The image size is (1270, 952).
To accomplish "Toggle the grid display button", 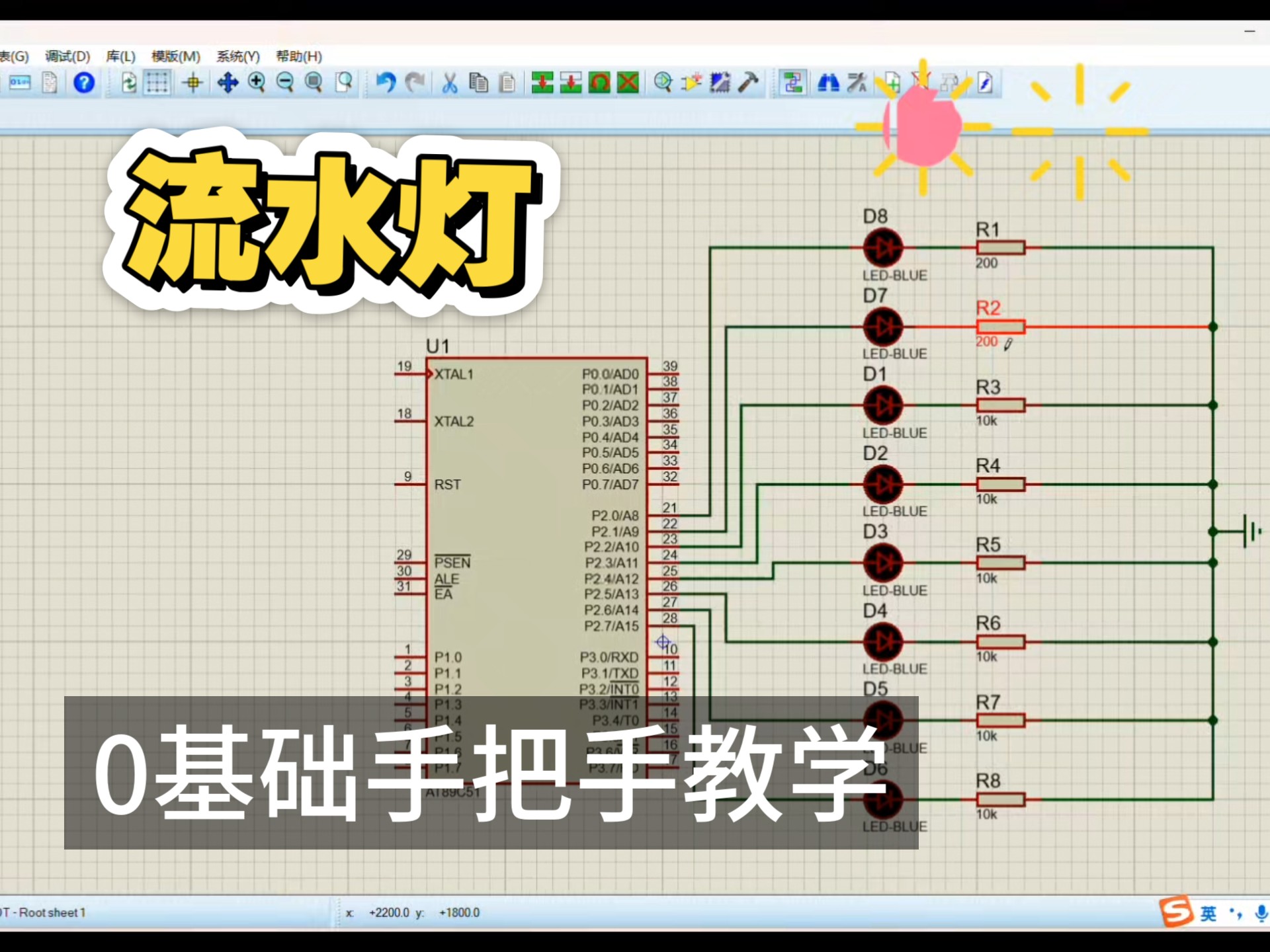I will [157, 83].
